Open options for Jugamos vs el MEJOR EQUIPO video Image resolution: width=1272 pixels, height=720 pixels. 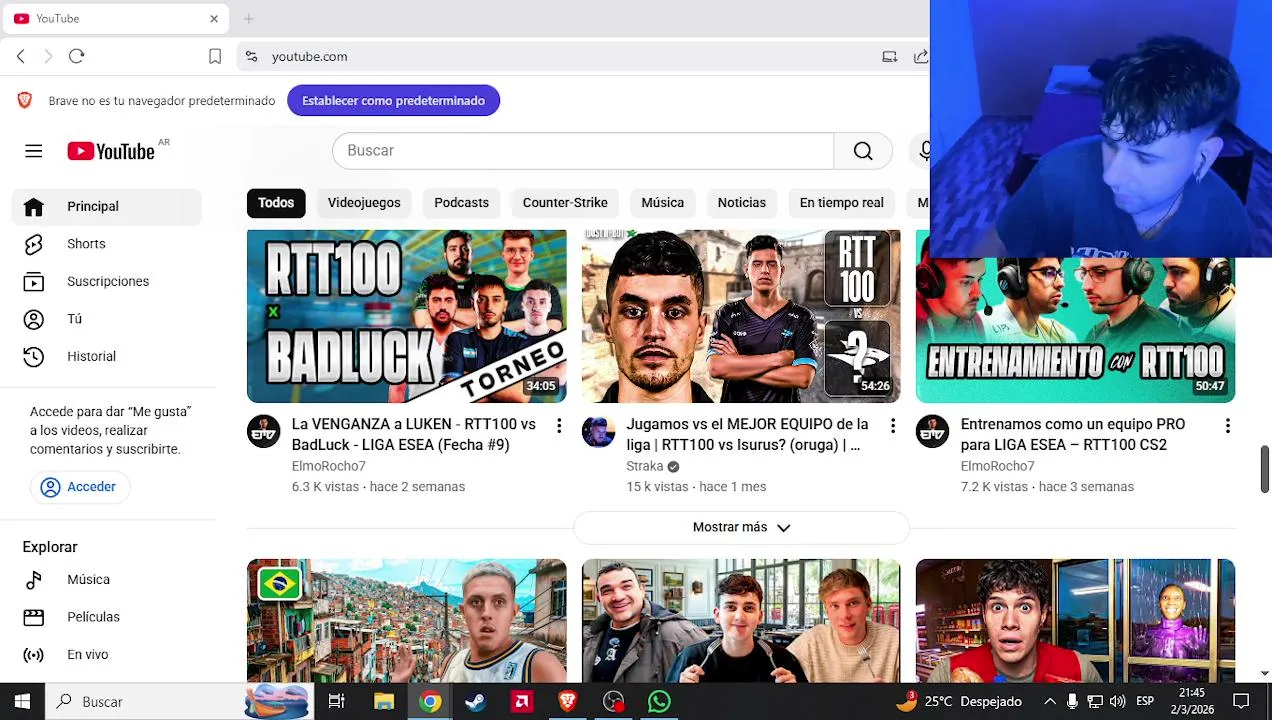[x=893, y=426]
